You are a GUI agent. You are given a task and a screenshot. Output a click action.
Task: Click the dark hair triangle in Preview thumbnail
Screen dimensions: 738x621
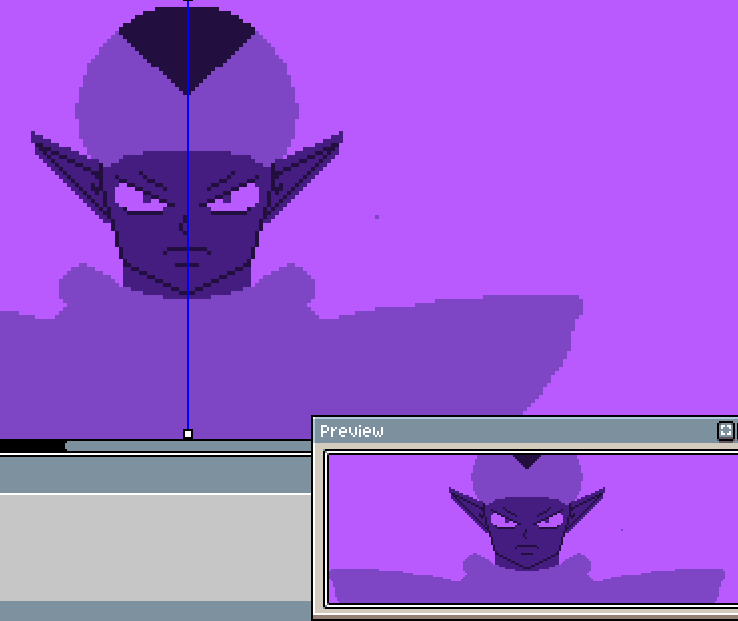[x=526, y=461]
